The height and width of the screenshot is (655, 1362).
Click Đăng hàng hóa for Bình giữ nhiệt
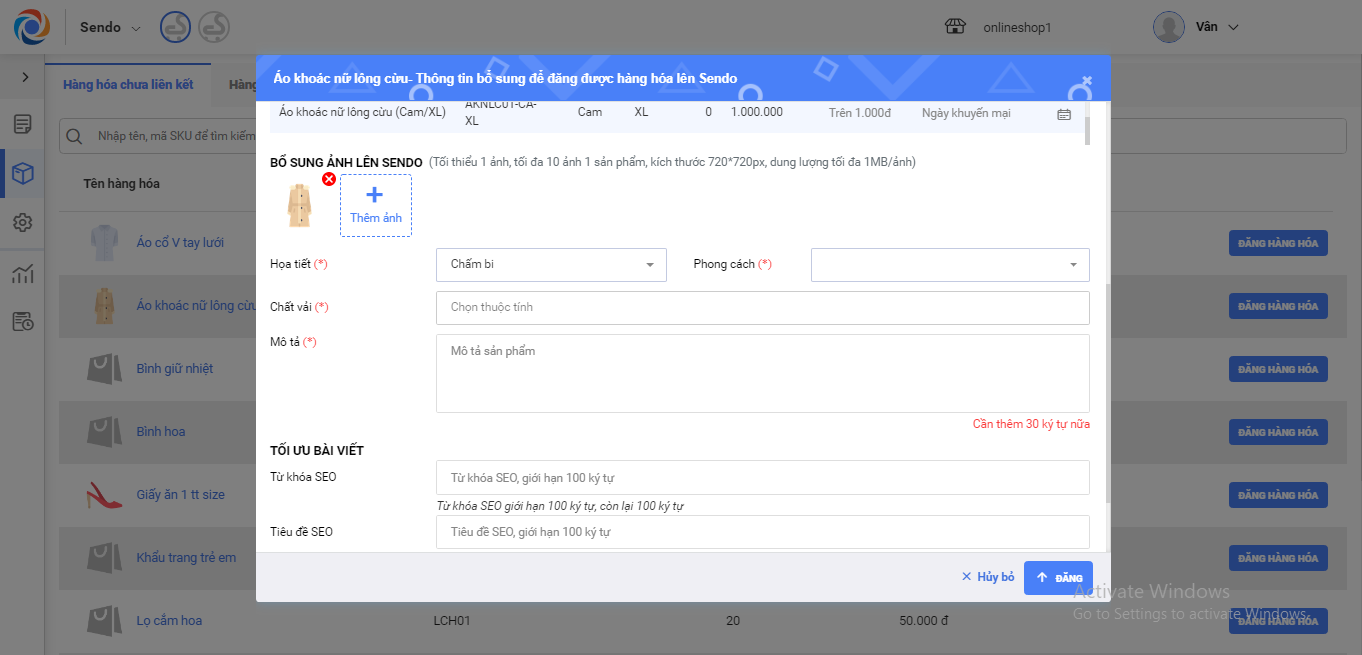coord(1278,369)
